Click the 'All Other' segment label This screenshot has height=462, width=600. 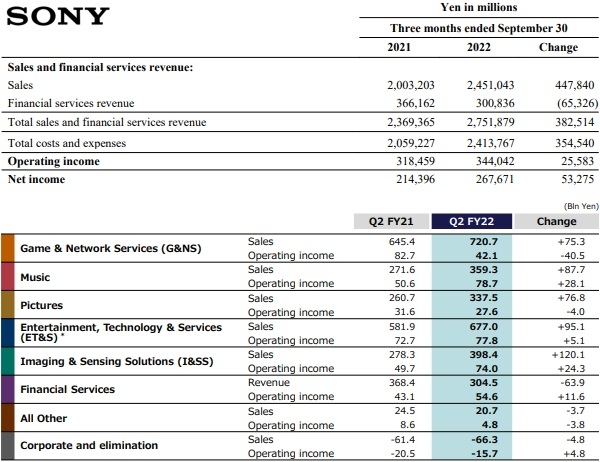tap(44, 418)
